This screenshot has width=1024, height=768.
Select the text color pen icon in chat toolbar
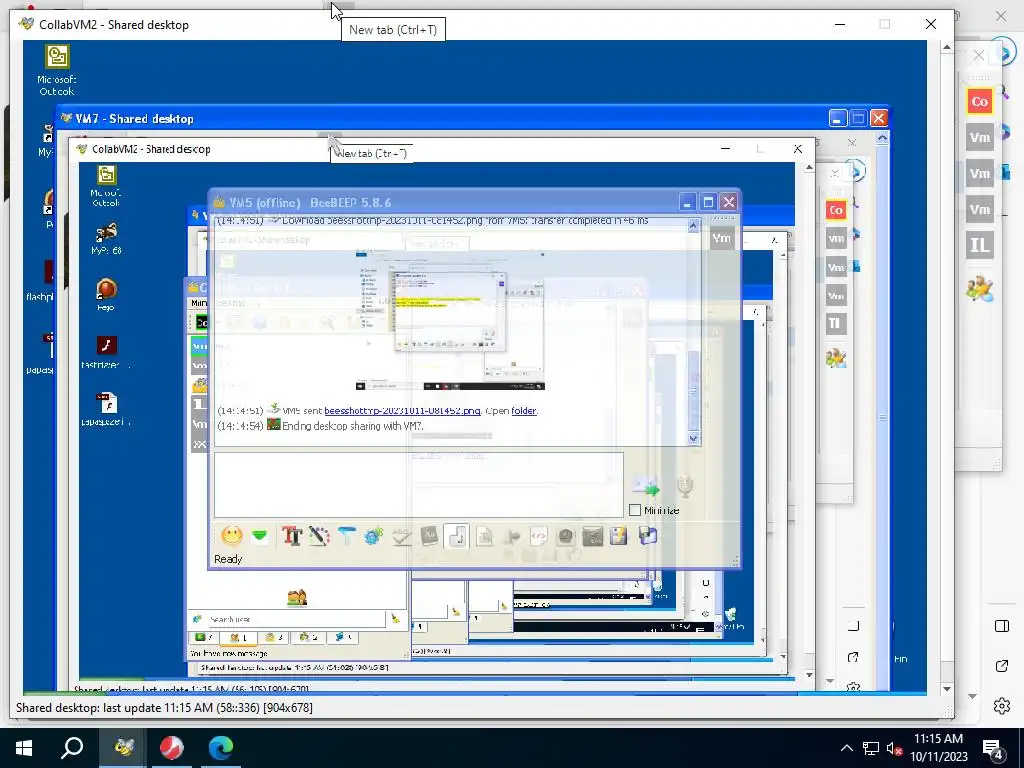[319, 536]
